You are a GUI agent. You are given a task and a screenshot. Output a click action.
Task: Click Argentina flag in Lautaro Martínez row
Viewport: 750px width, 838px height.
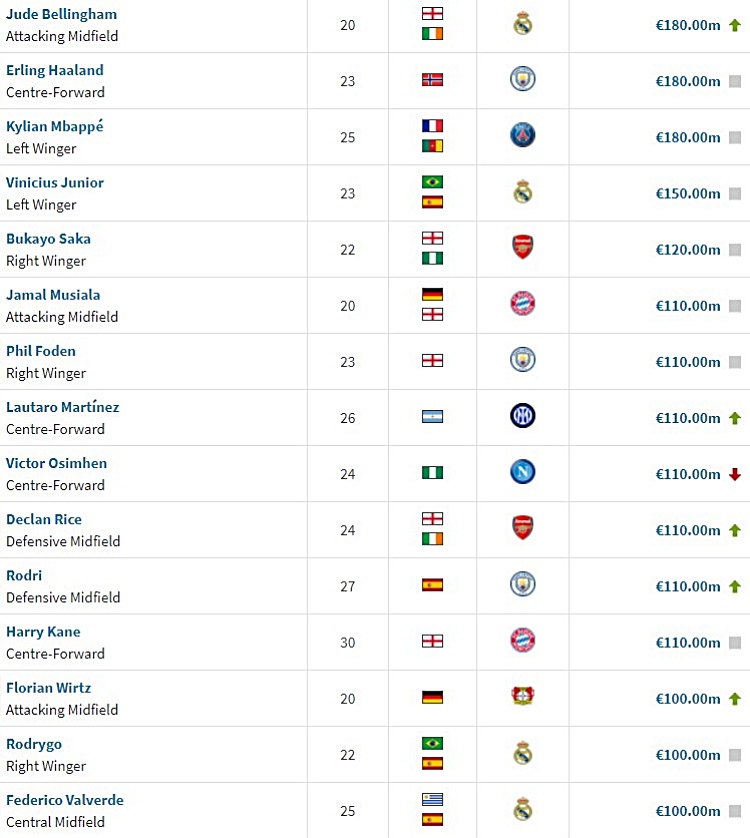[432, 416]
